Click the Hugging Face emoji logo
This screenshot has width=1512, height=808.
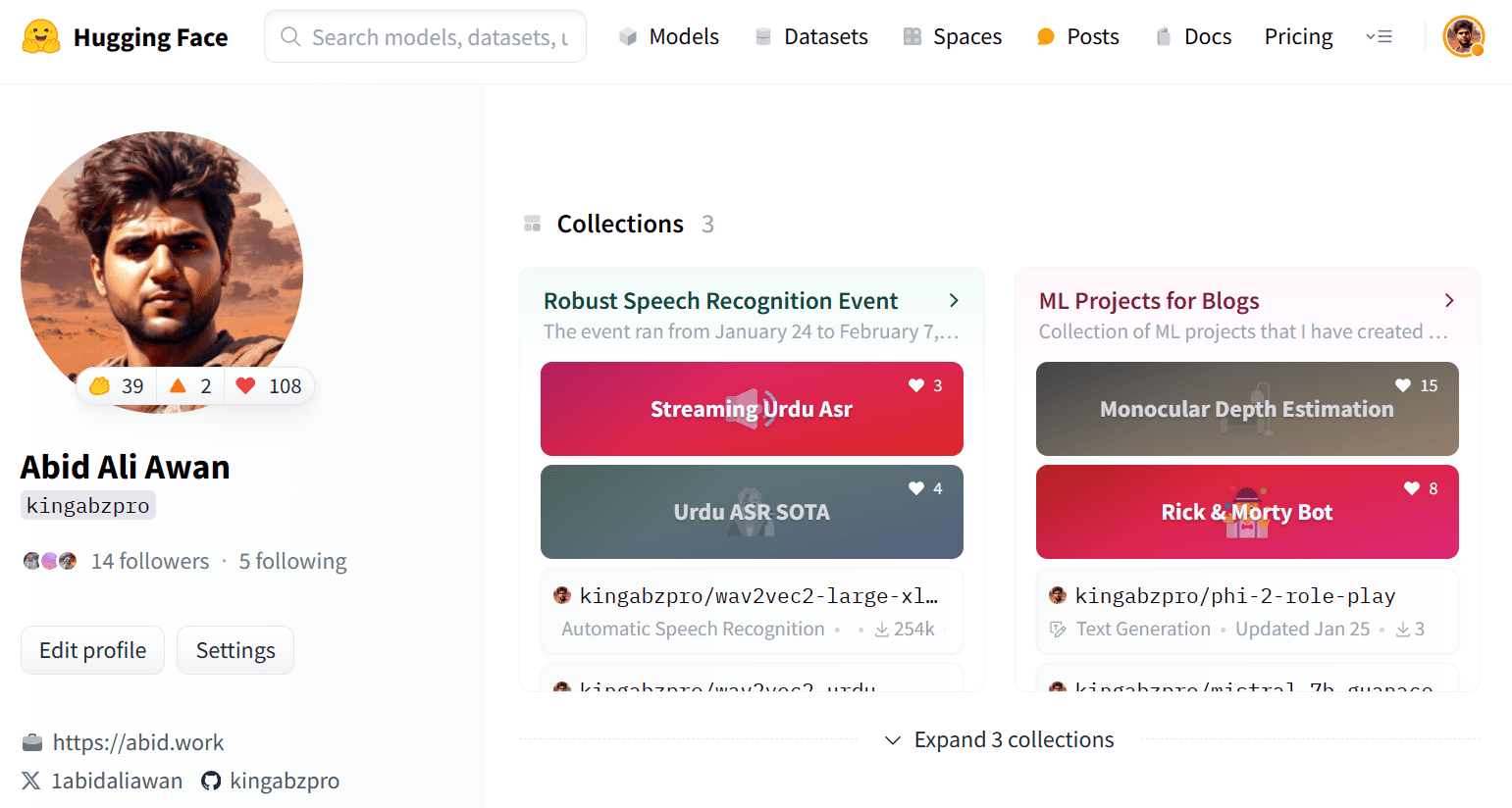point(41,37)
